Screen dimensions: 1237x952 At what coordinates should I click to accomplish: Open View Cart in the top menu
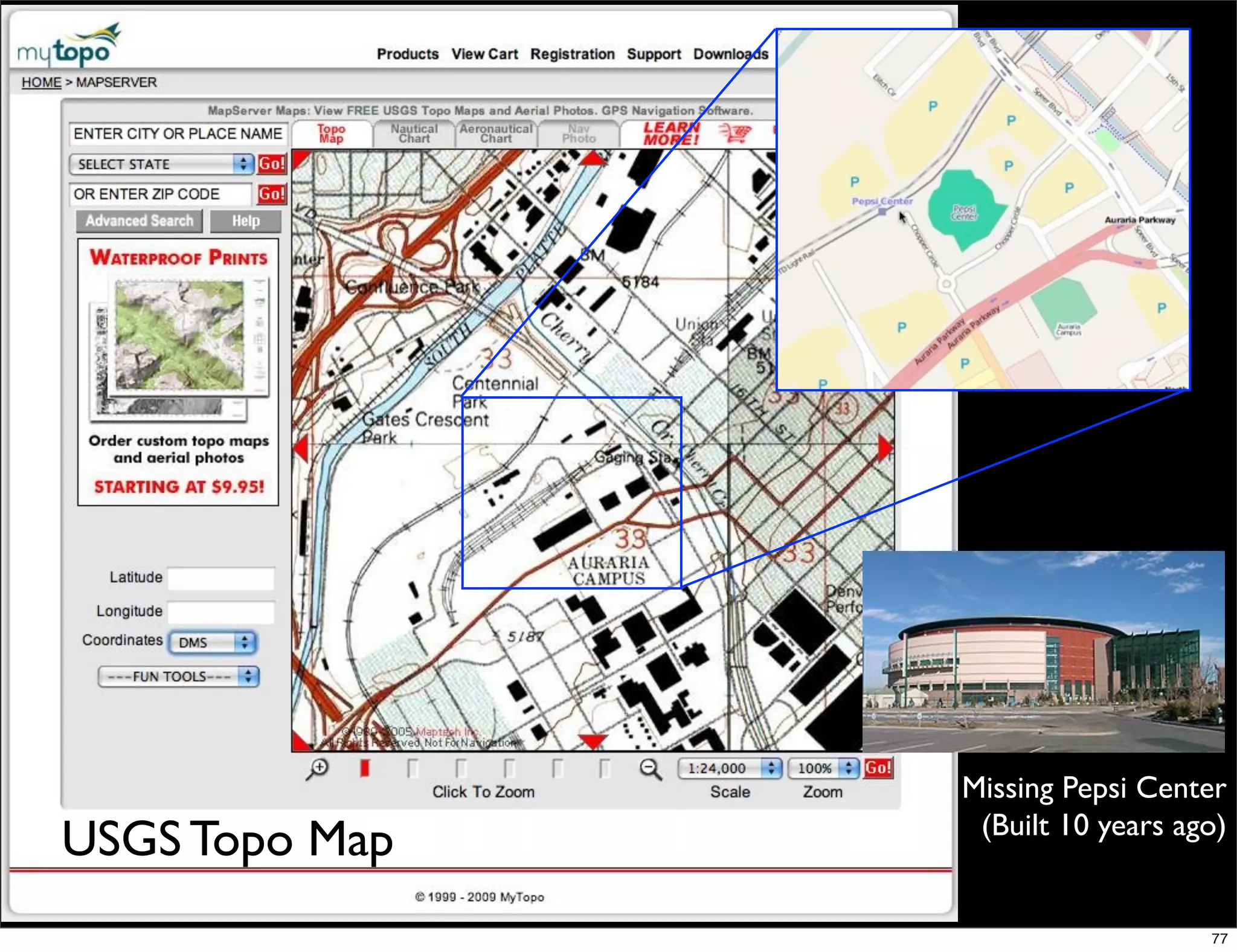pyautogui.click(x=484, y=54)
